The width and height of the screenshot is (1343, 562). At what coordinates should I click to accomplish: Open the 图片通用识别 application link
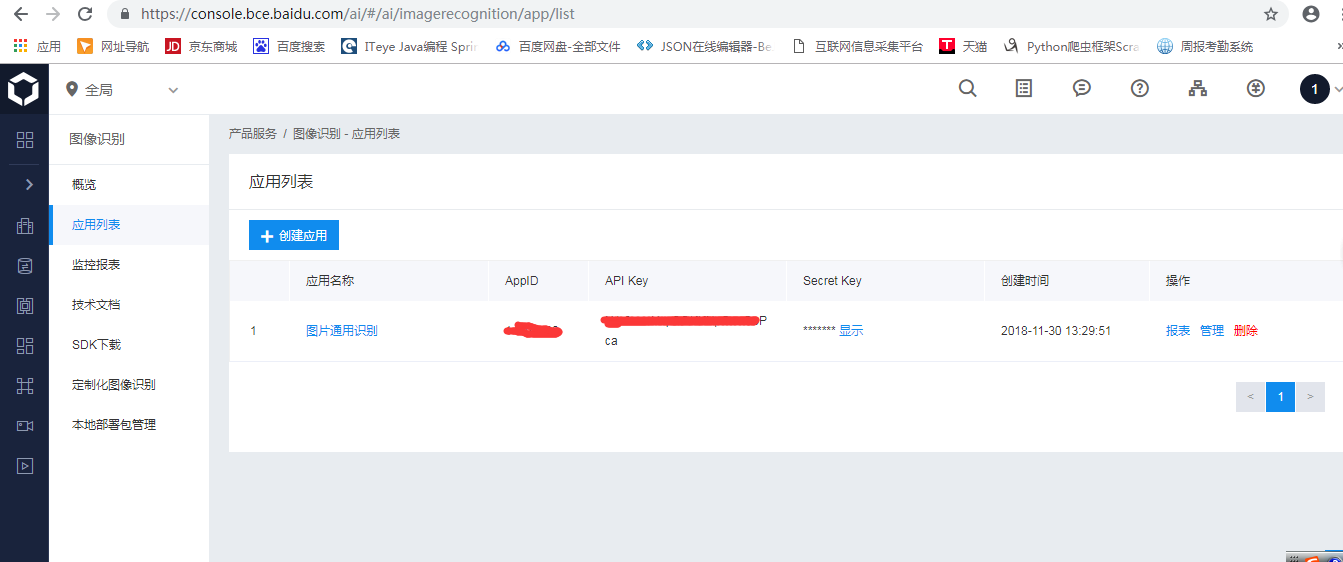click(342, 331)
